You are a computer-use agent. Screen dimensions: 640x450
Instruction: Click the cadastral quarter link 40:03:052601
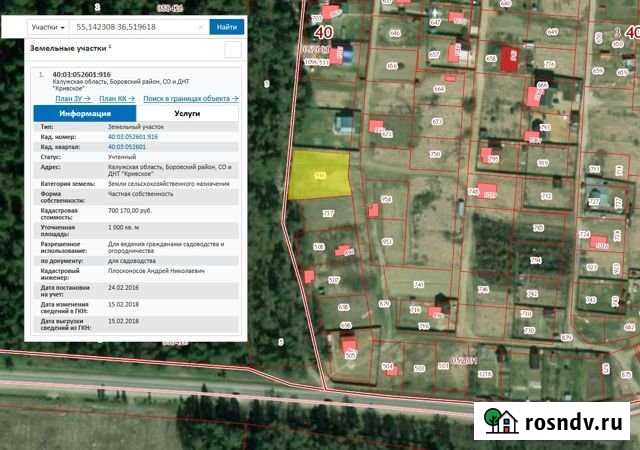click(127, 147)
